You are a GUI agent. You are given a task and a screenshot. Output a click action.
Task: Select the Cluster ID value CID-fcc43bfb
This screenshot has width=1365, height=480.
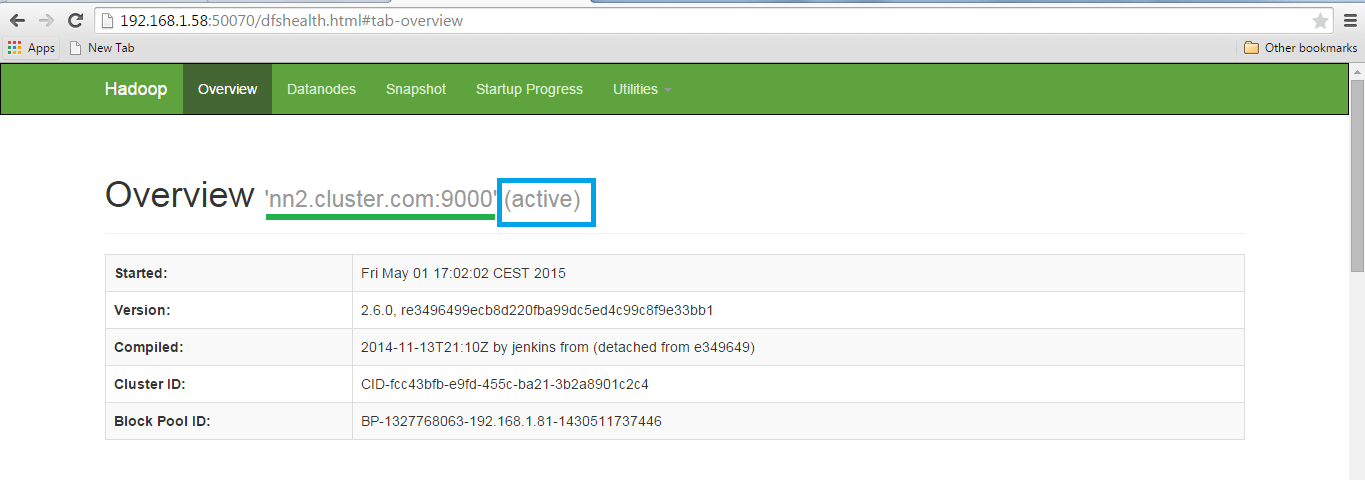point(505,384)
